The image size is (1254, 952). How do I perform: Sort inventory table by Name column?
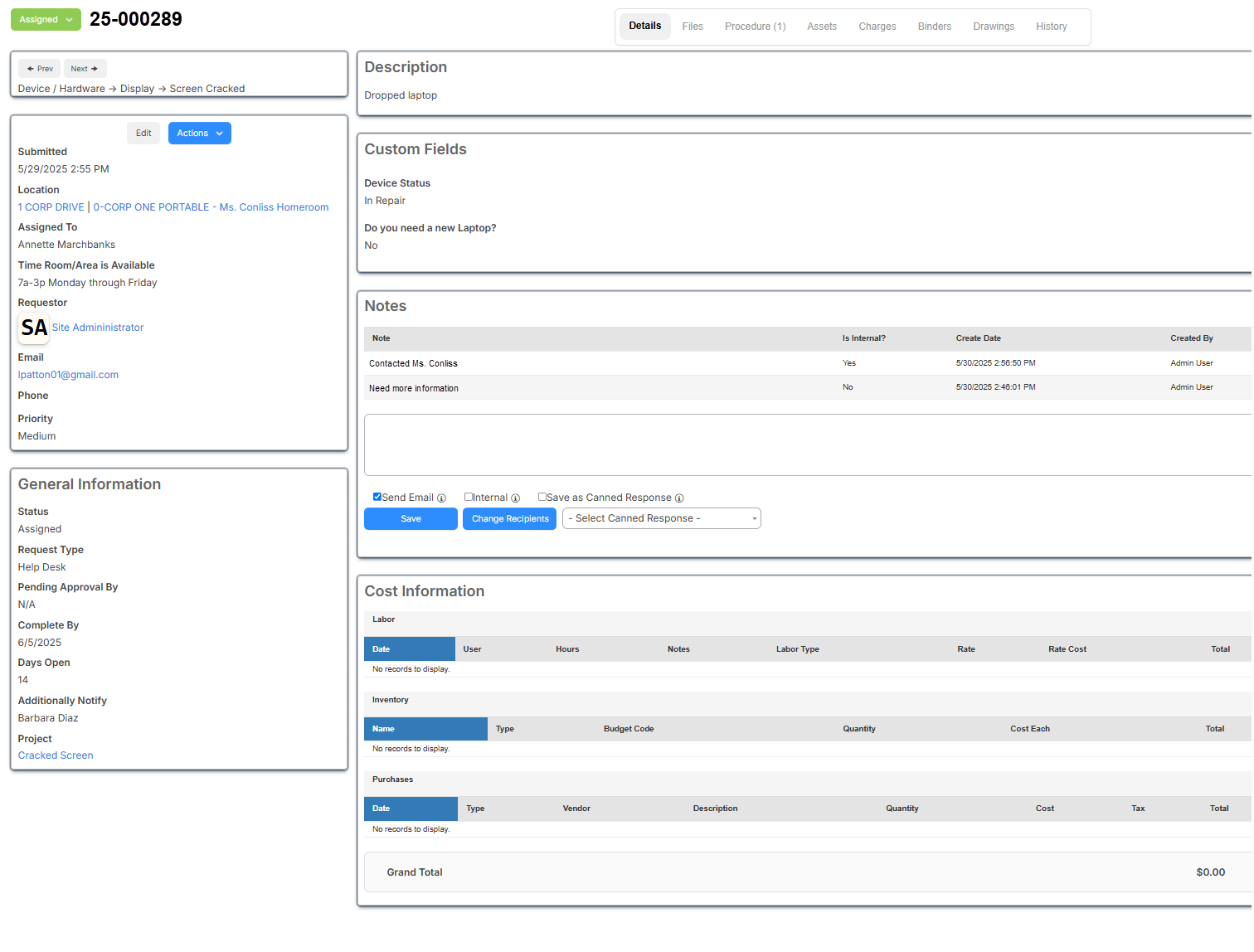click(x=425, y=729)
